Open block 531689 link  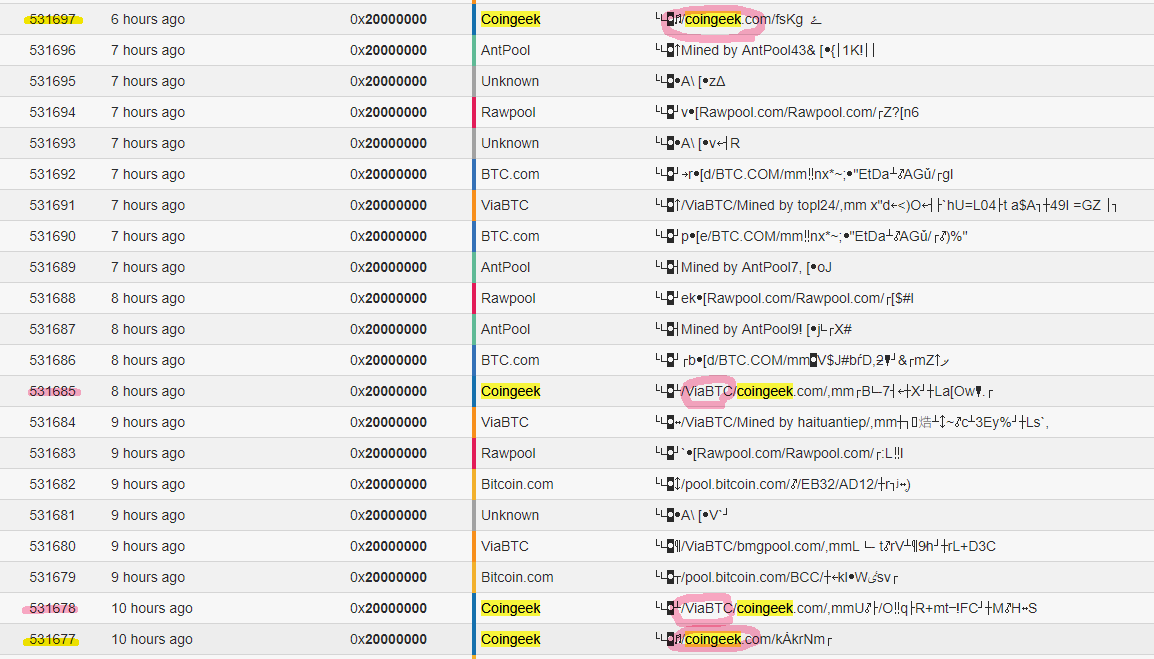tap(52, 267)
